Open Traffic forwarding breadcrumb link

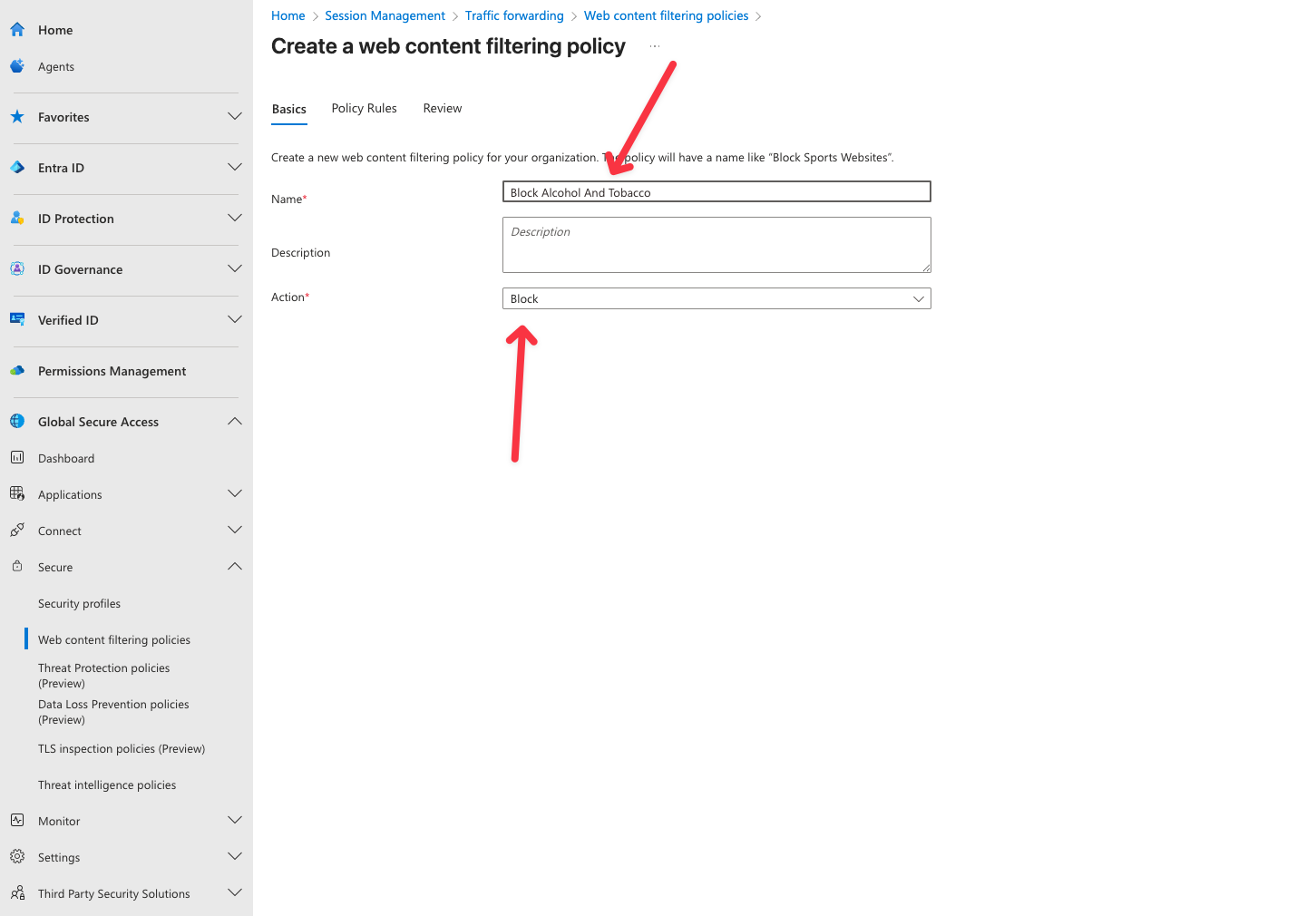pos(514,16)
